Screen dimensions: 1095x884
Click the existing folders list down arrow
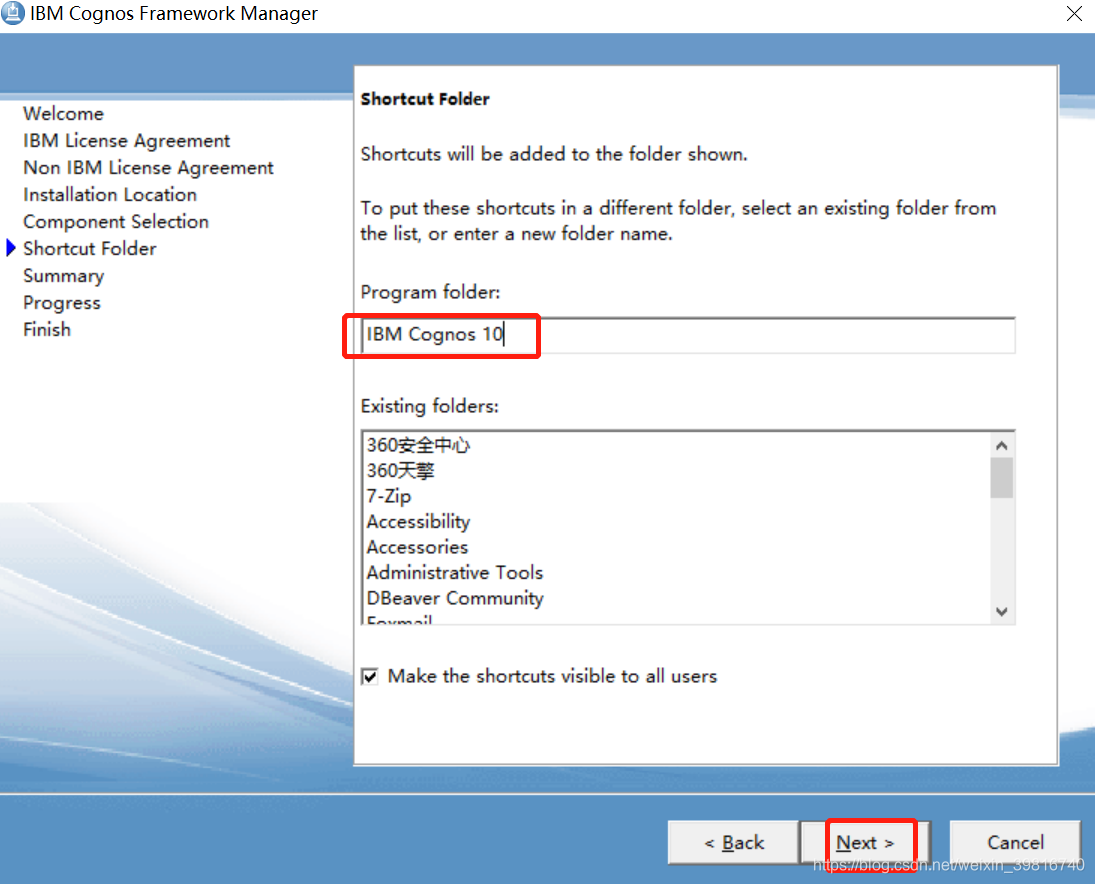point(1001,612)
